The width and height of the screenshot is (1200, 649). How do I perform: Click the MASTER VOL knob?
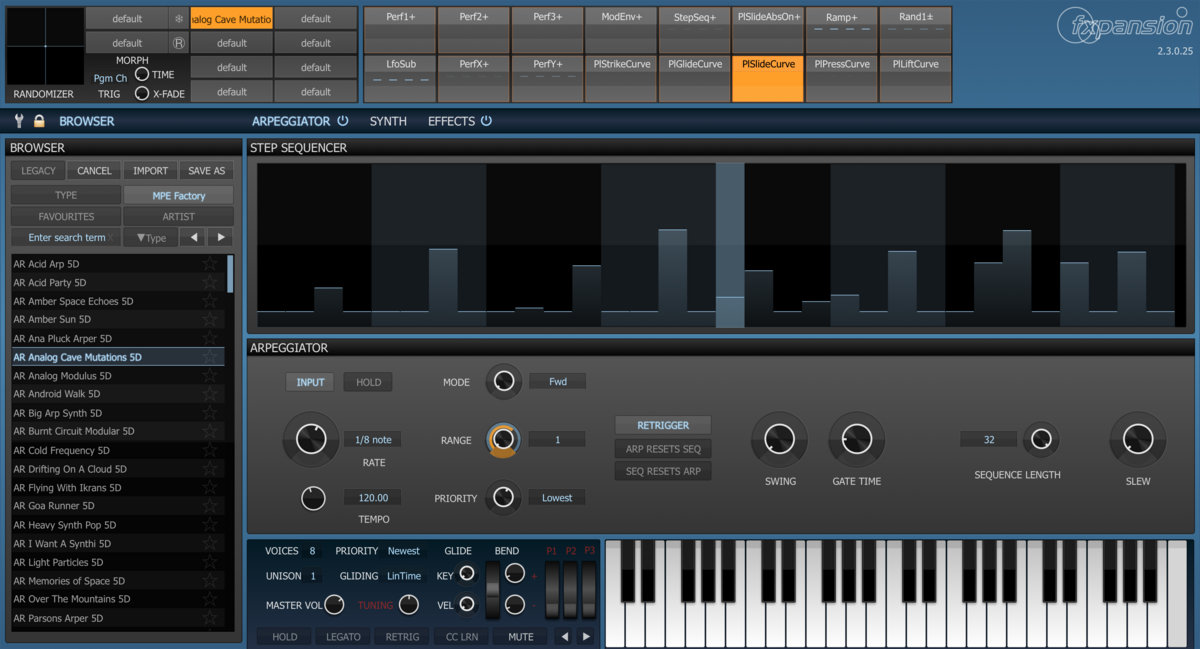334,605
